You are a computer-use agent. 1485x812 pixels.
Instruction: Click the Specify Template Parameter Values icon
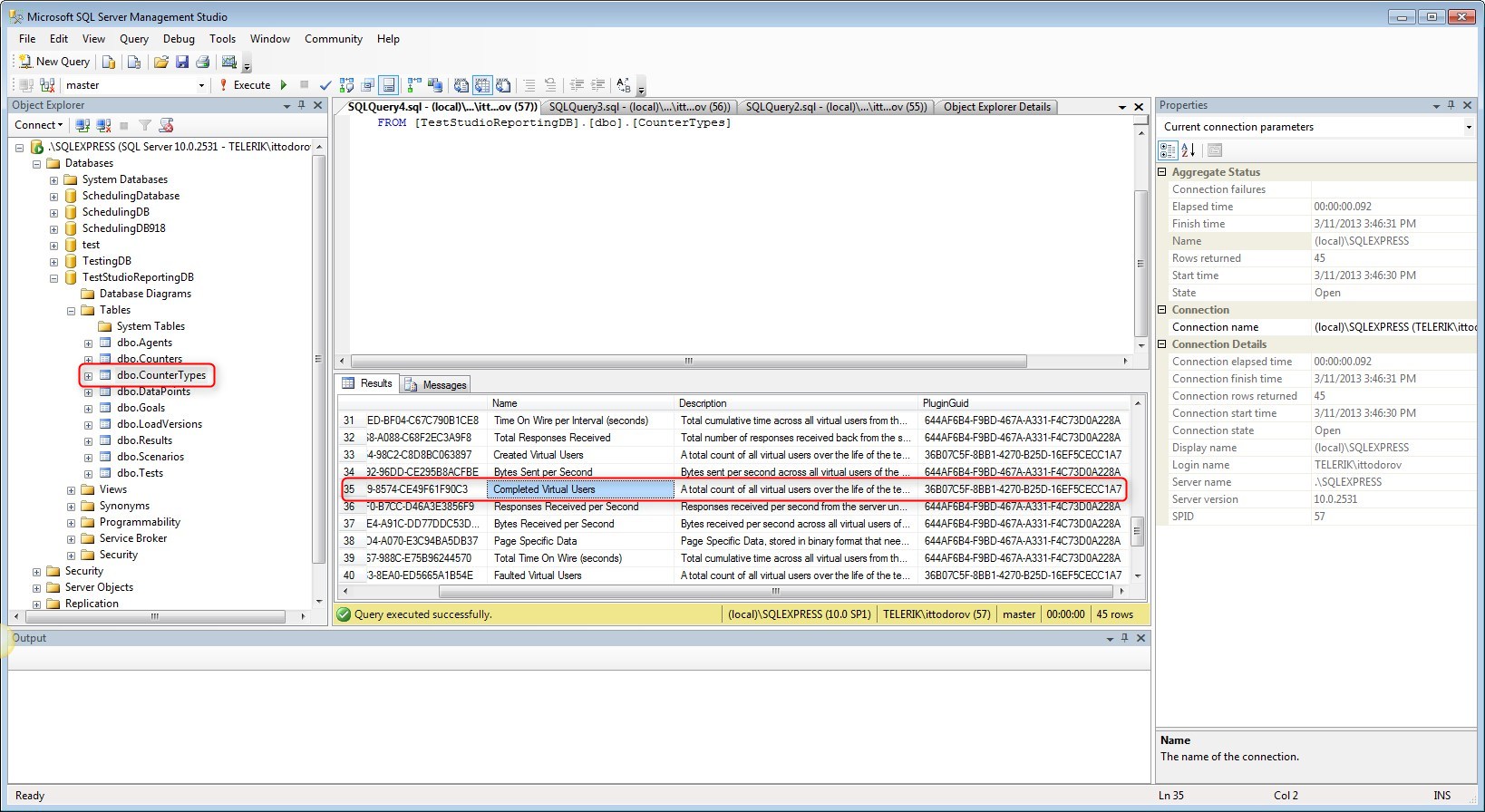624,85
